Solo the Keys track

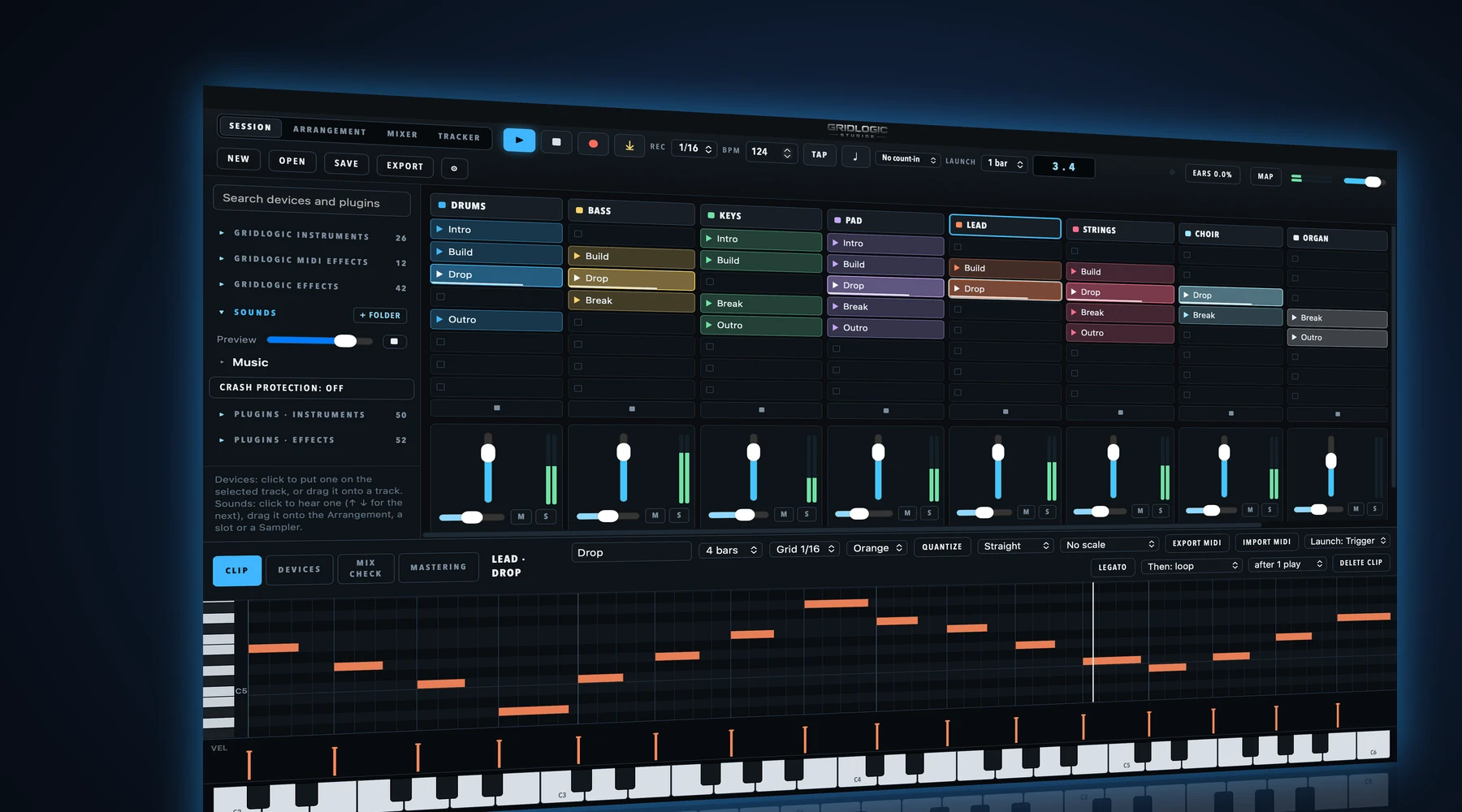coord(807,514)
